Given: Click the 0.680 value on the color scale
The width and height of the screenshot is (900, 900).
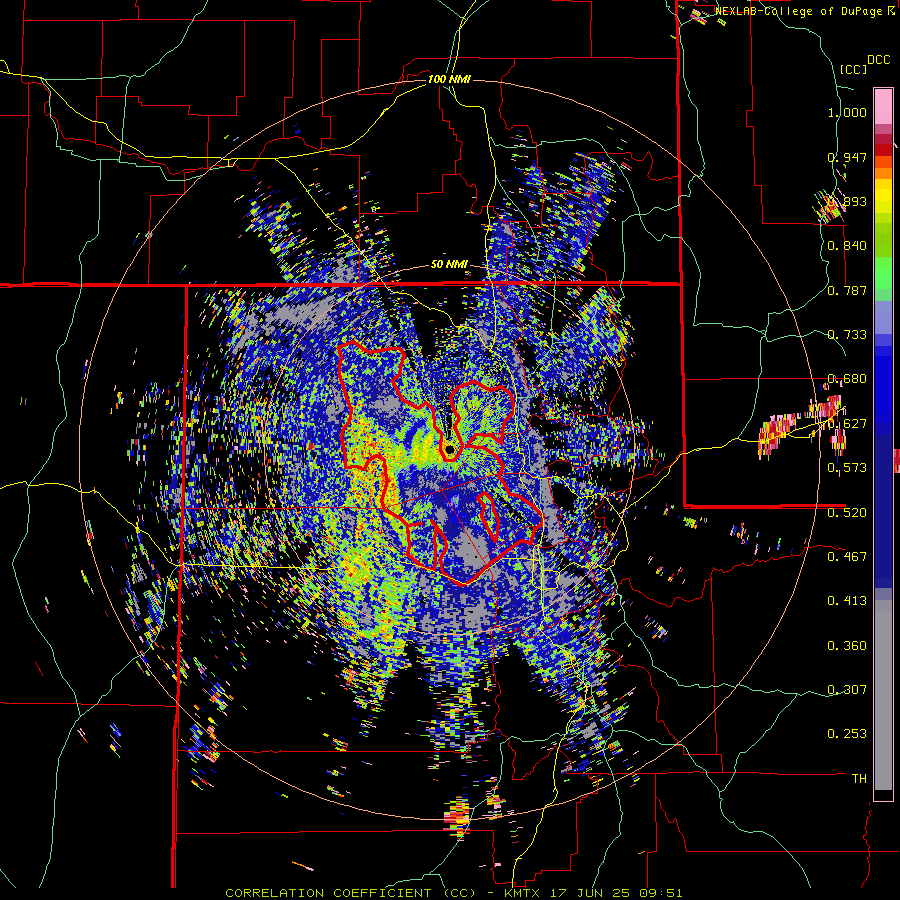Looking at the screenshot, I should point(847,379).
